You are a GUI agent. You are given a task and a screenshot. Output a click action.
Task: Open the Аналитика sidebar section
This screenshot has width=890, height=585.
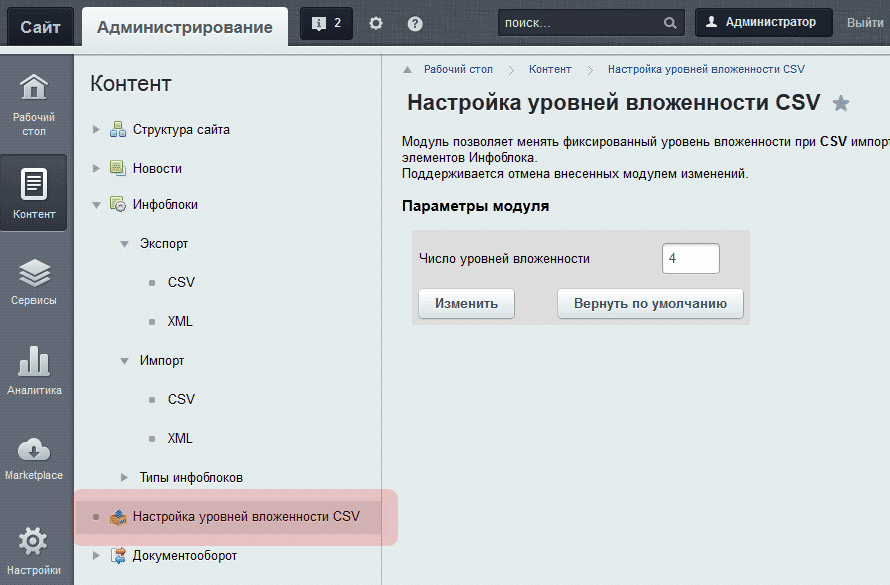point(34,370)
